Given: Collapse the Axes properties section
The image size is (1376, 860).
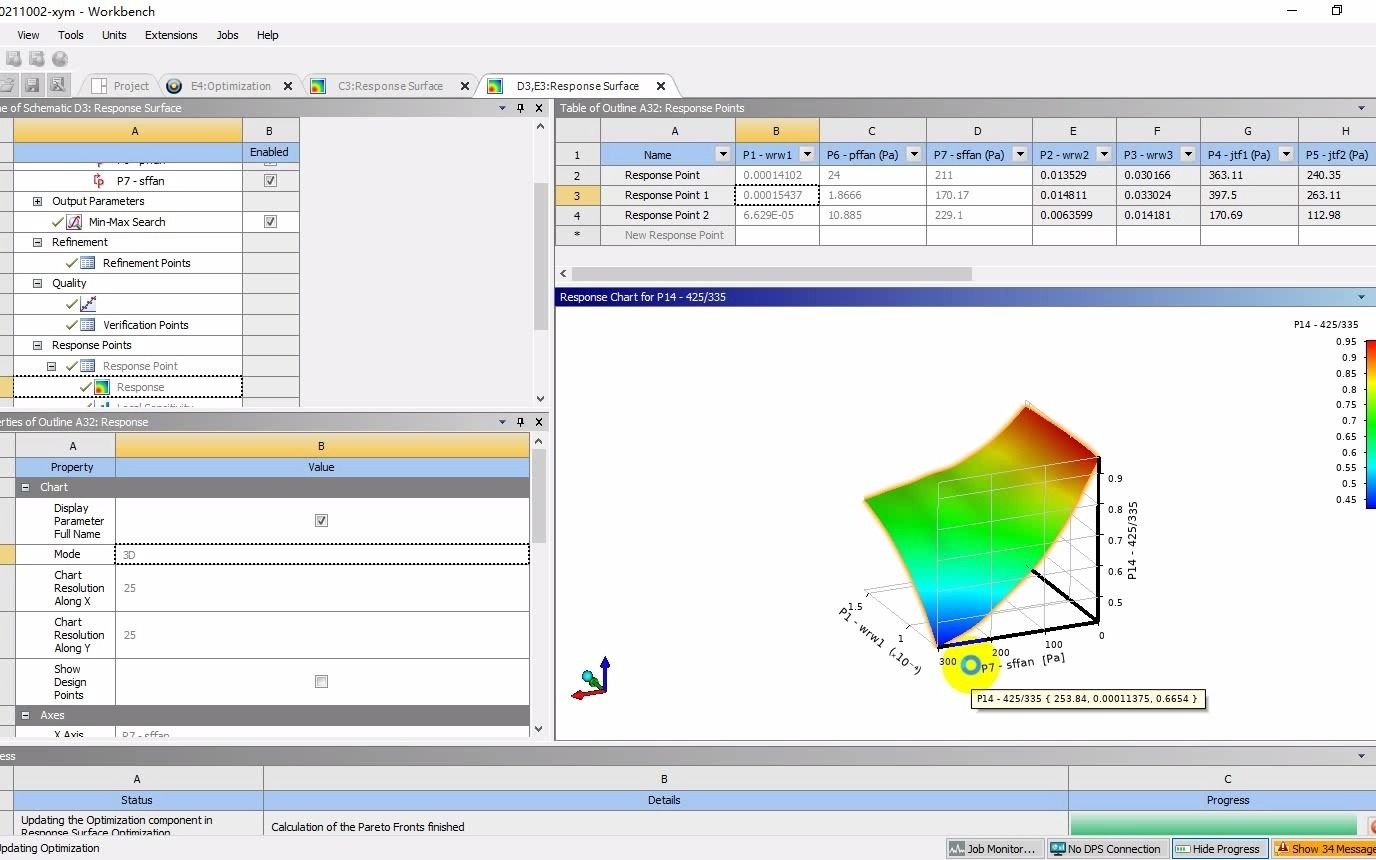Looking at the screenshot, I should 26,716.
